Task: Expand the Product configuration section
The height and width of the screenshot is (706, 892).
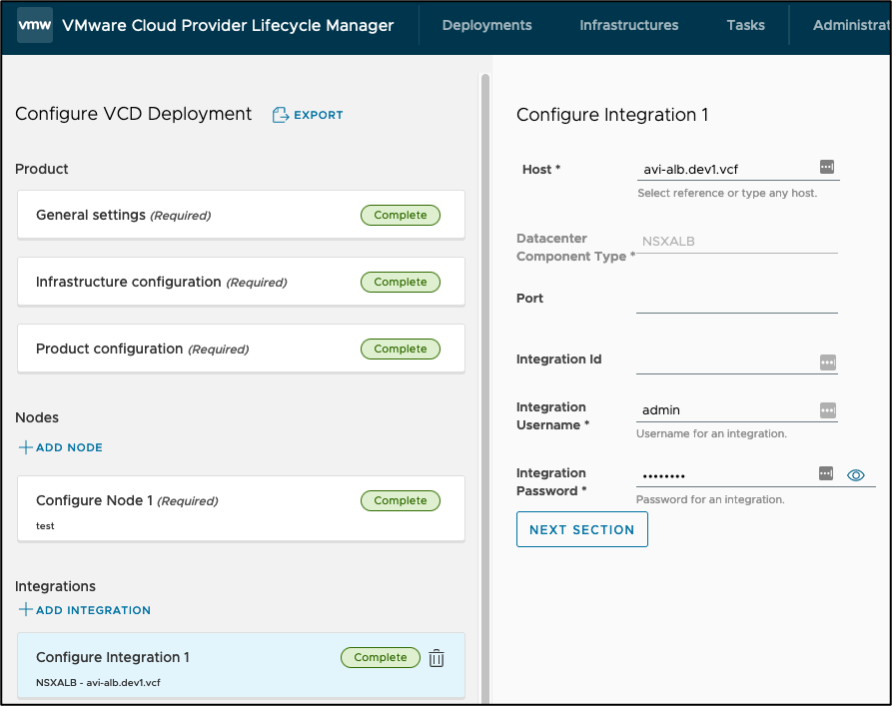Action: click(241, 349)
